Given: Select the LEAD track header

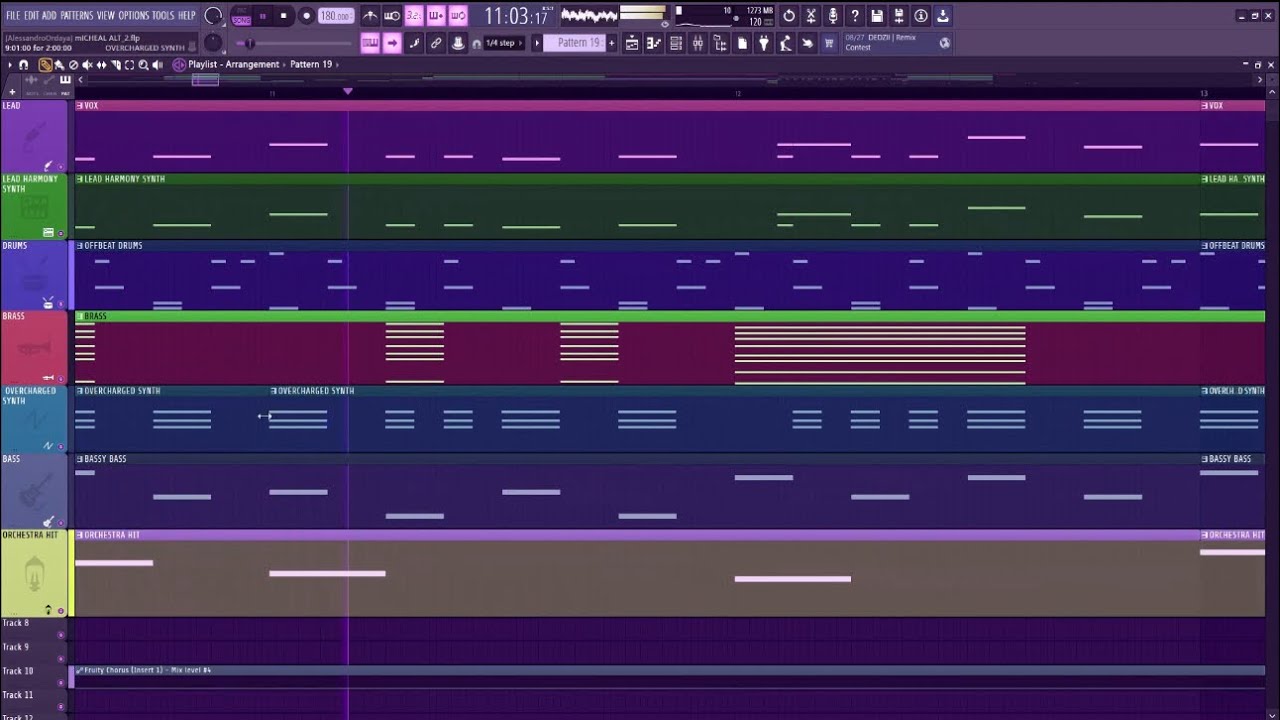Looking at the screenshot, I should click(x=34, y=137).
